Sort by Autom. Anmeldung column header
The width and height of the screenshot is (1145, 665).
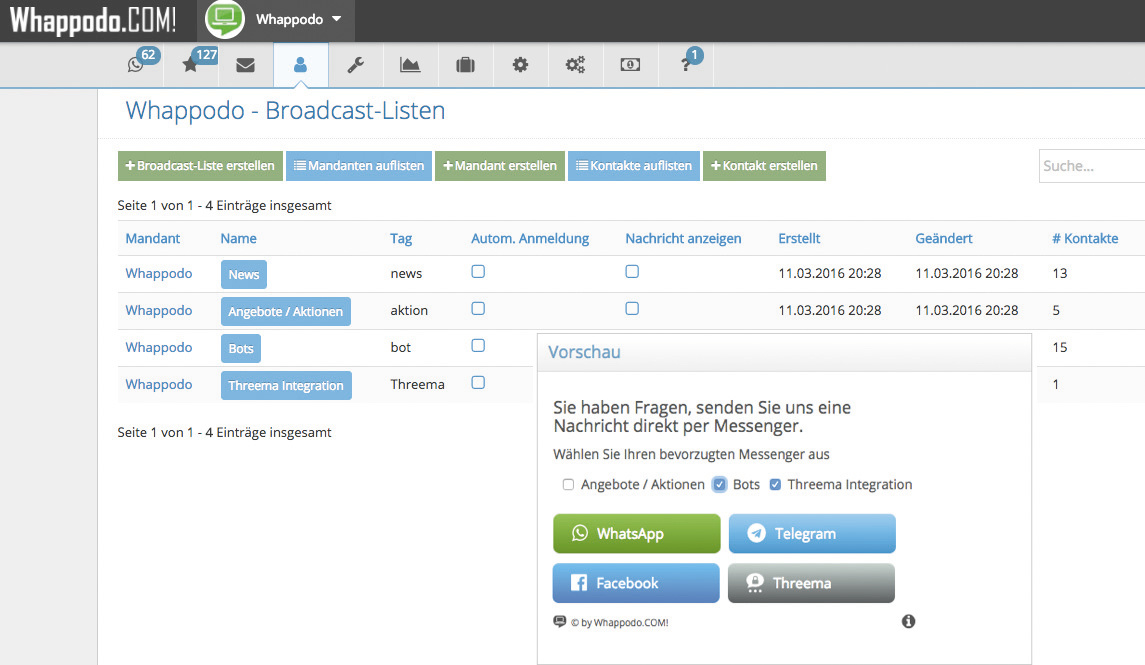530,238
